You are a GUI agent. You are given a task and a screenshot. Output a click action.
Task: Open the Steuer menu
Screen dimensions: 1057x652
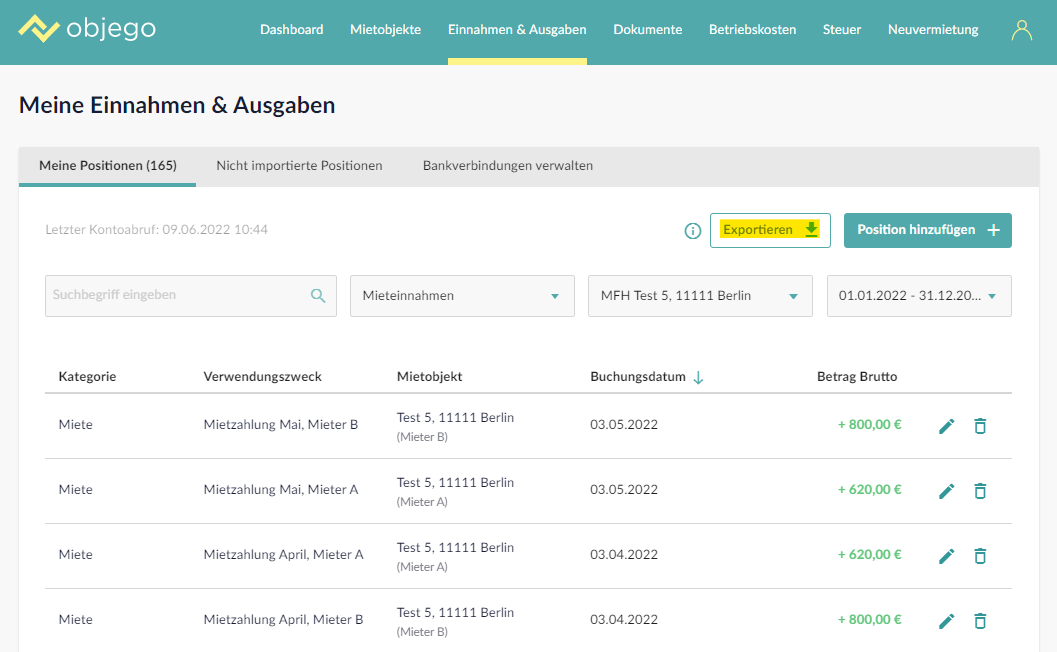[842, 30]
